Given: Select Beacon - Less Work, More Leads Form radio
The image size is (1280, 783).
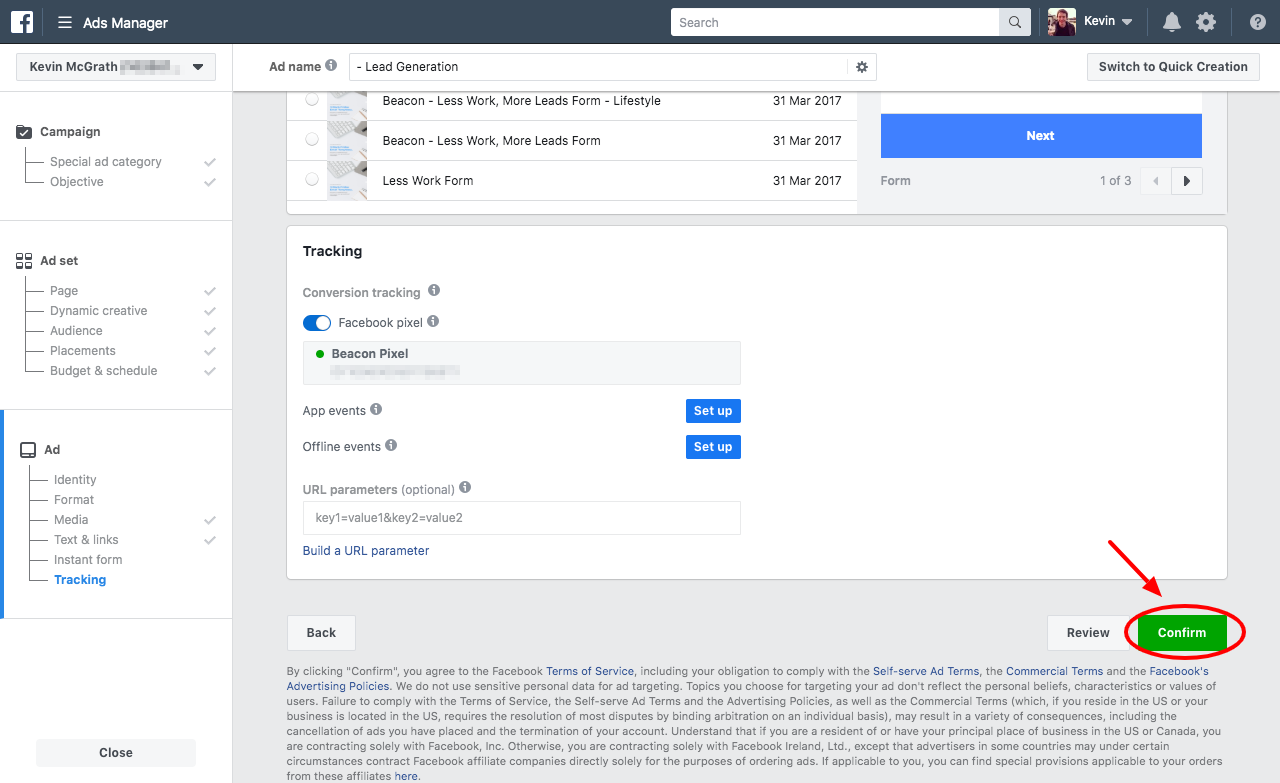Looking at the screenshot, I should (x=312, y=140).
